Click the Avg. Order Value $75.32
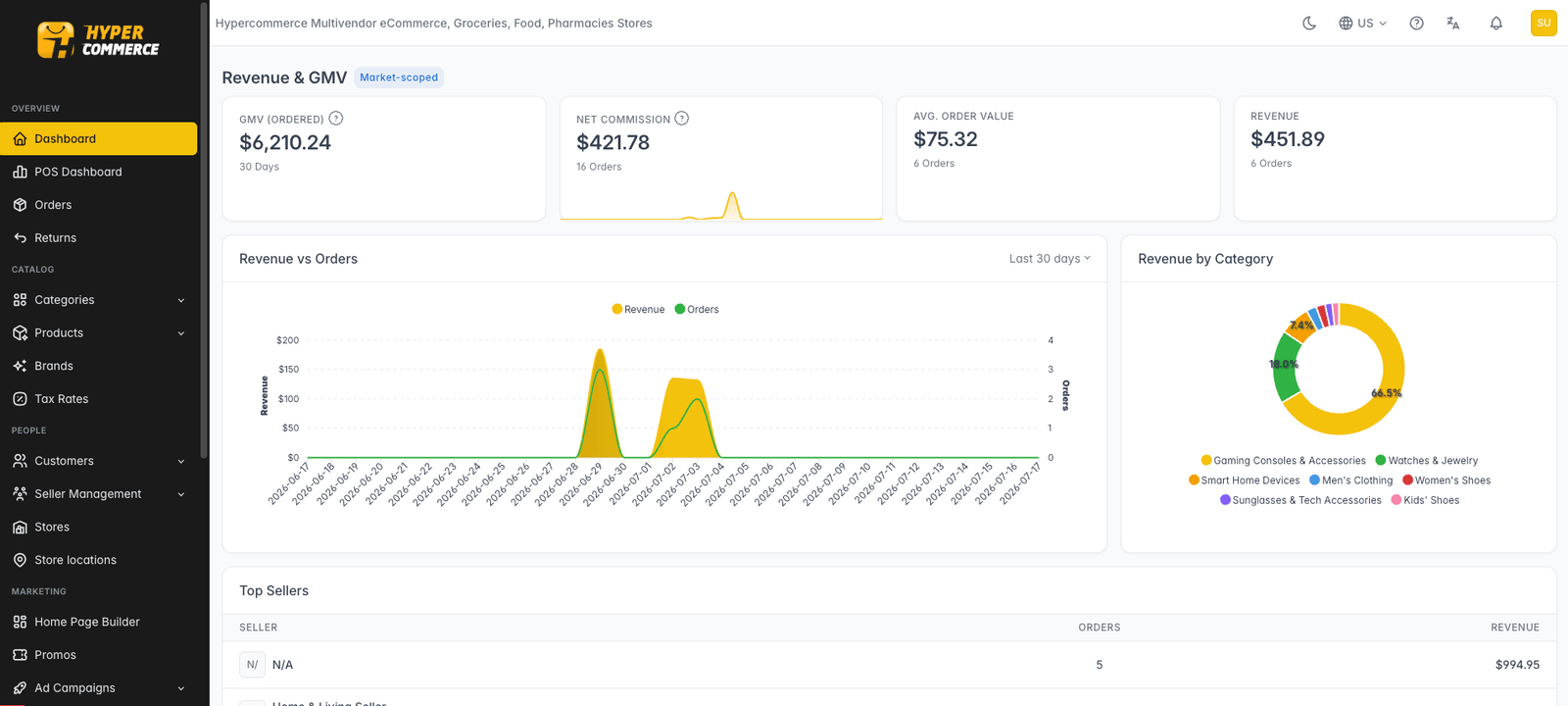The height and width of the screenshot is (706, 1568). pos(946,139)
